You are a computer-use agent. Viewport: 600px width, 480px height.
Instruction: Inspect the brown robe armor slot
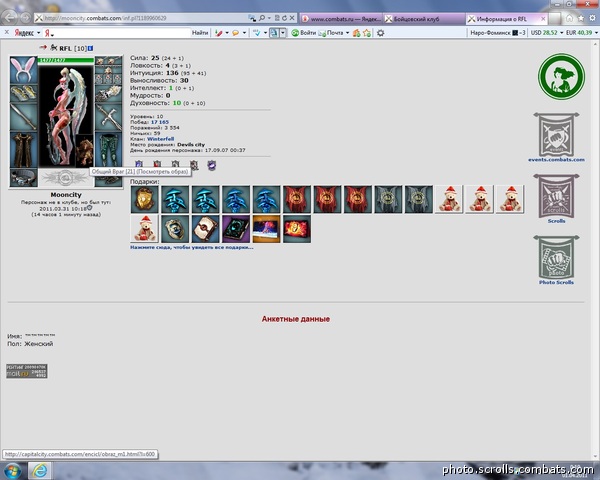[23, 149]
